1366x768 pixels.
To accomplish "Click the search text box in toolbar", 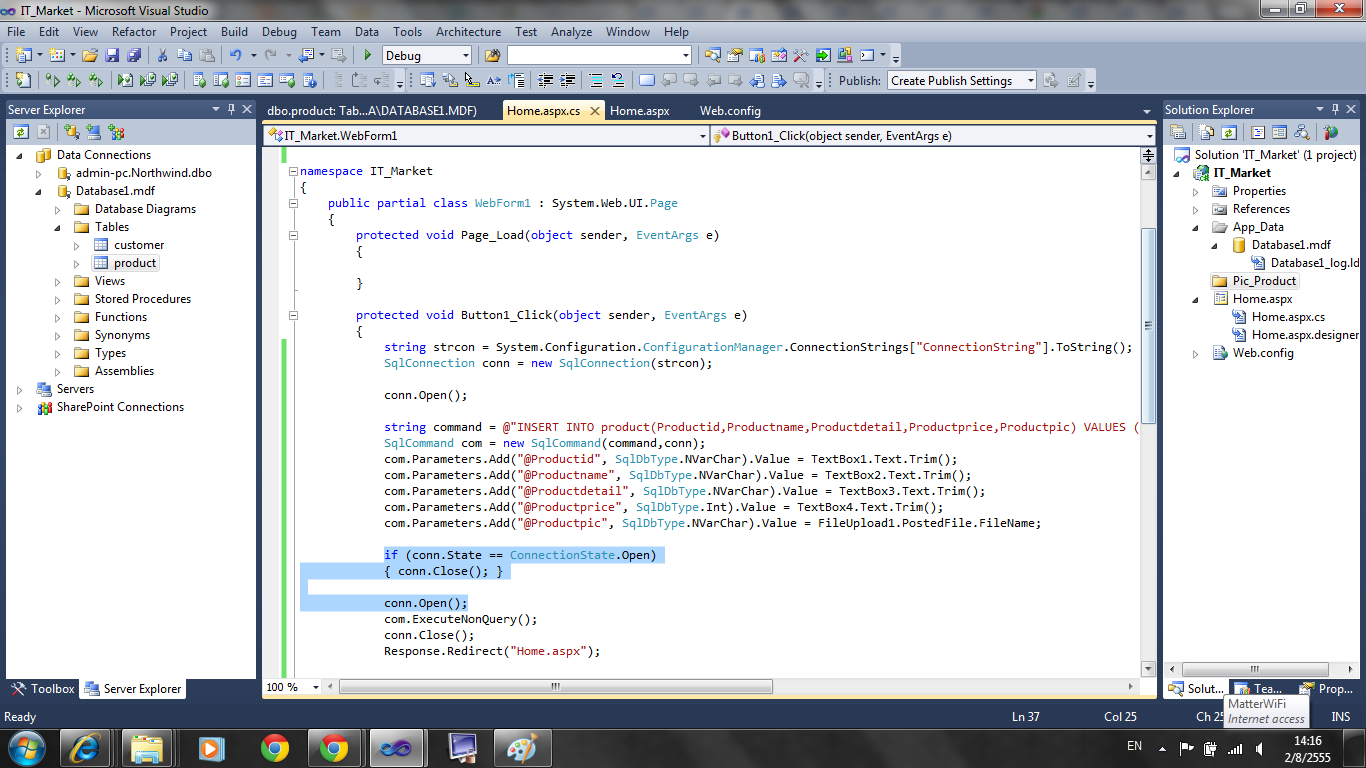I will pos(599,55).
